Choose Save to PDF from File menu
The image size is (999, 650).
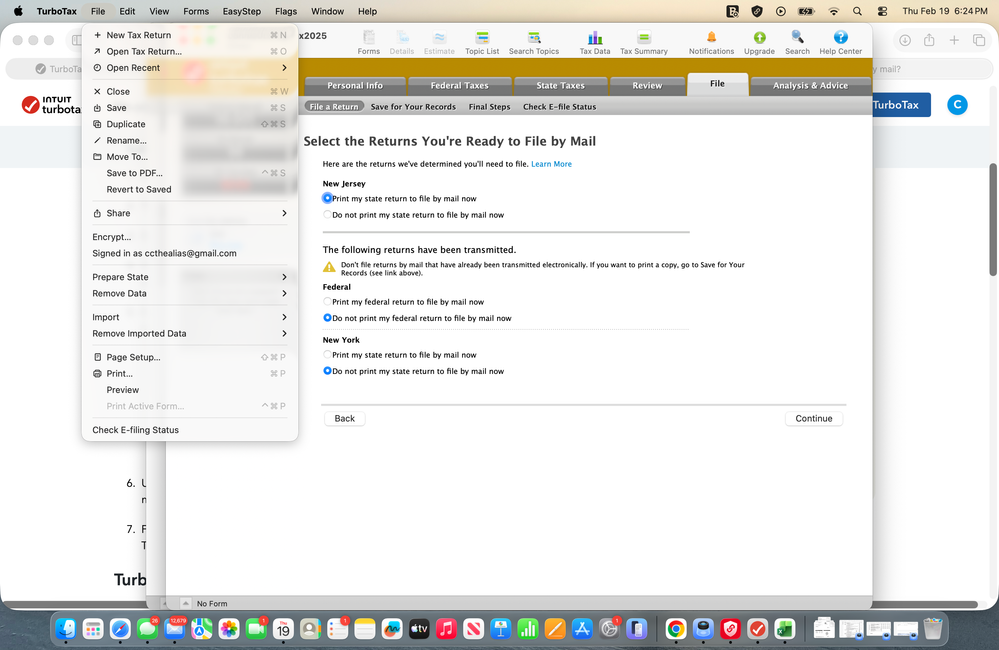coord(134,173)
